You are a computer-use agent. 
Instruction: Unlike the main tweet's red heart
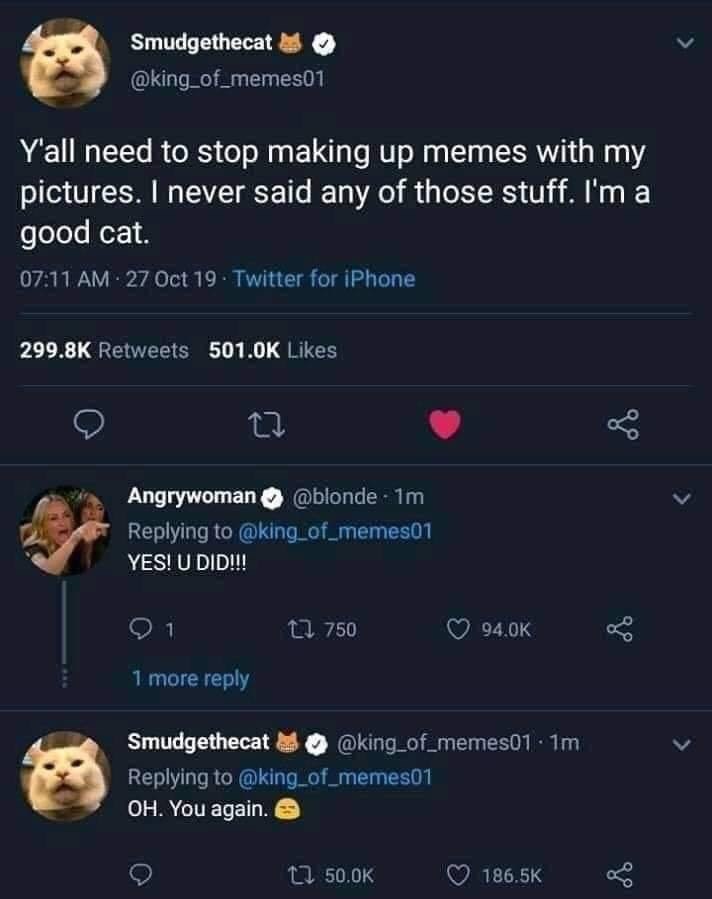(x=446, y=426)
